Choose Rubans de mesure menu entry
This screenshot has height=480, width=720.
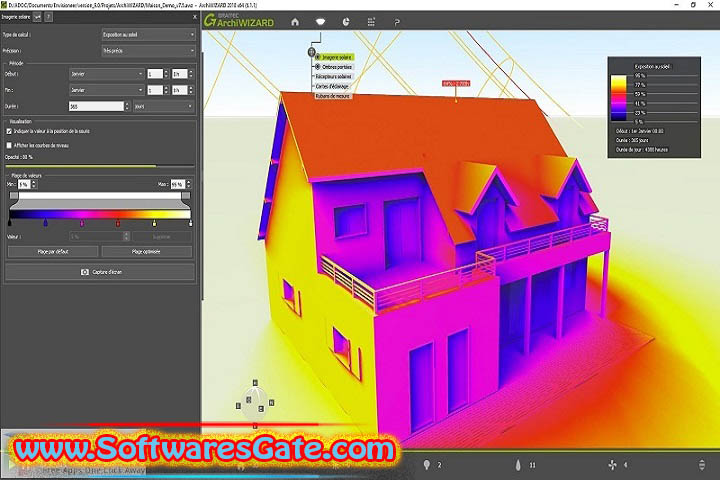[333, 96]
